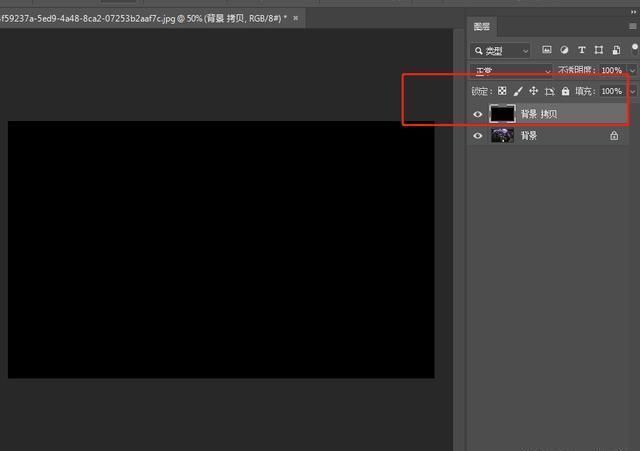The height and width of the screenshot is (451, 640).
Task: Close the document tab
Action: coord(296,18)
